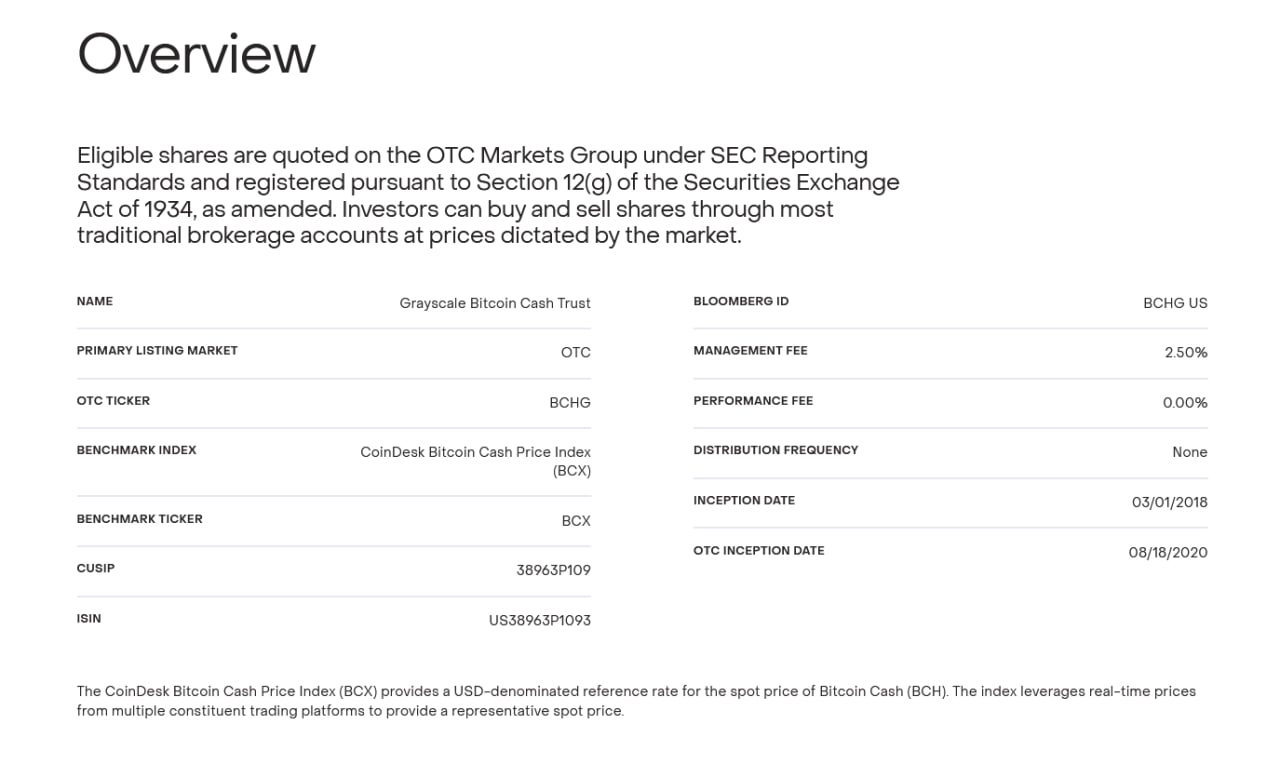Screen dimensions: 1280x764
Task: Select the BCHG US Bloomberg ID value
Action: point(1175,303)
